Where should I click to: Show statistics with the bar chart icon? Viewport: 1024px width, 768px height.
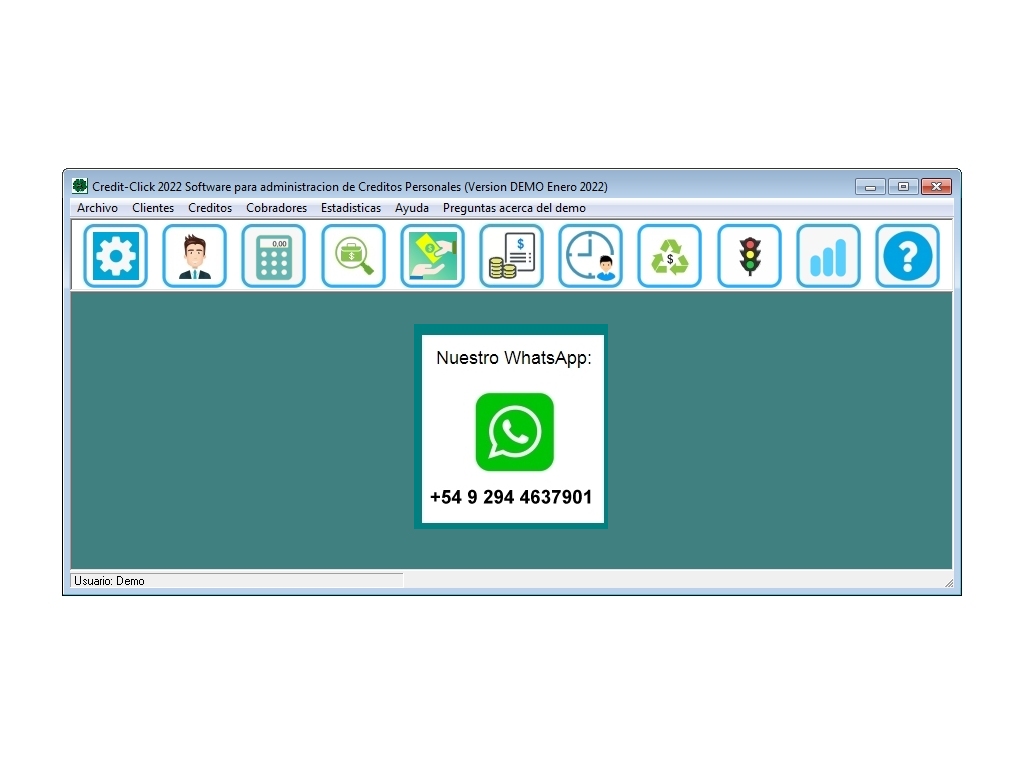pos(828,256)
